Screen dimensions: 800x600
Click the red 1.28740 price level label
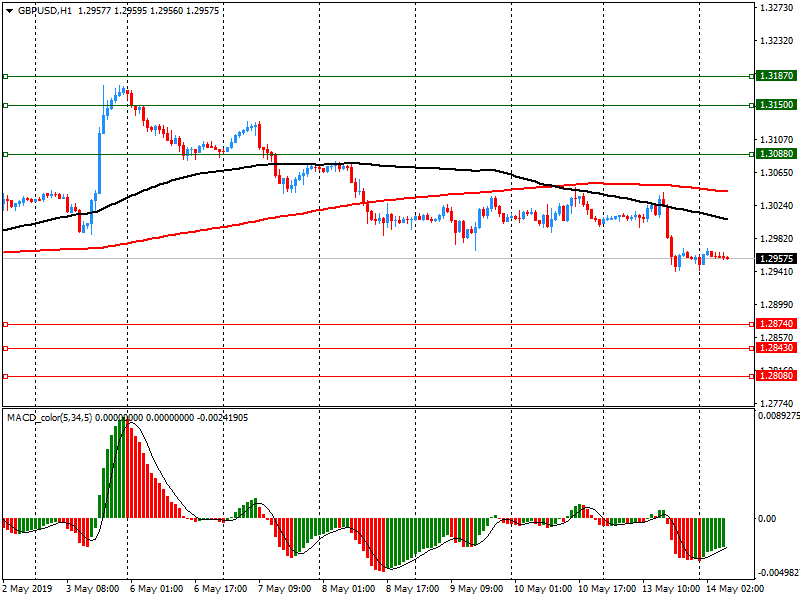(776, 324)
